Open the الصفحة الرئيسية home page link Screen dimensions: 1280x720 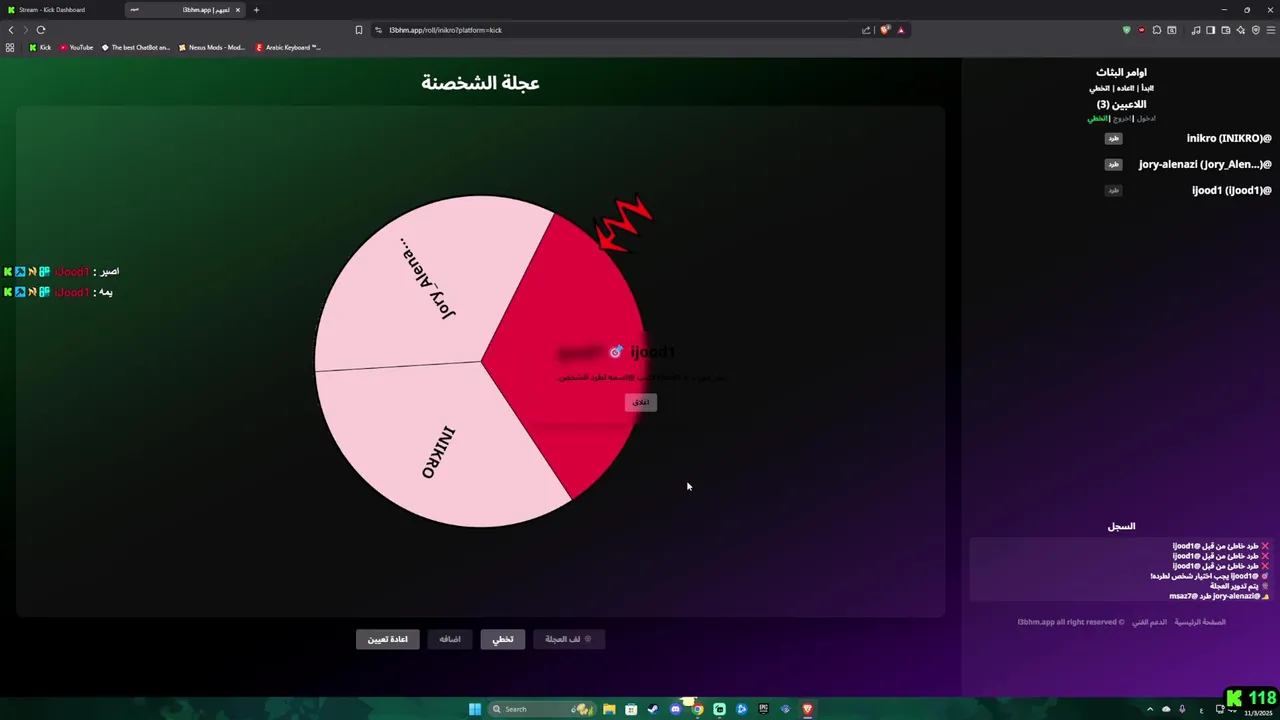(1200, 622)
